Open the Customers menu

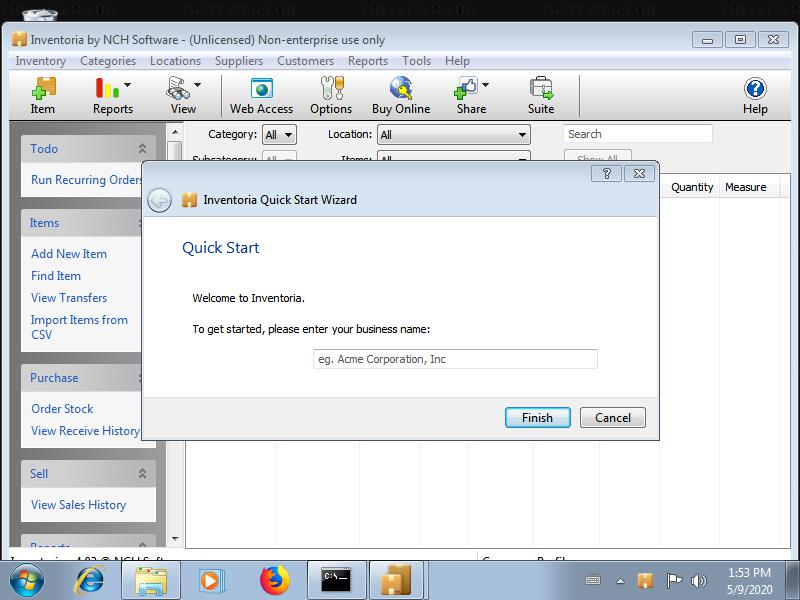pos(306,61)
